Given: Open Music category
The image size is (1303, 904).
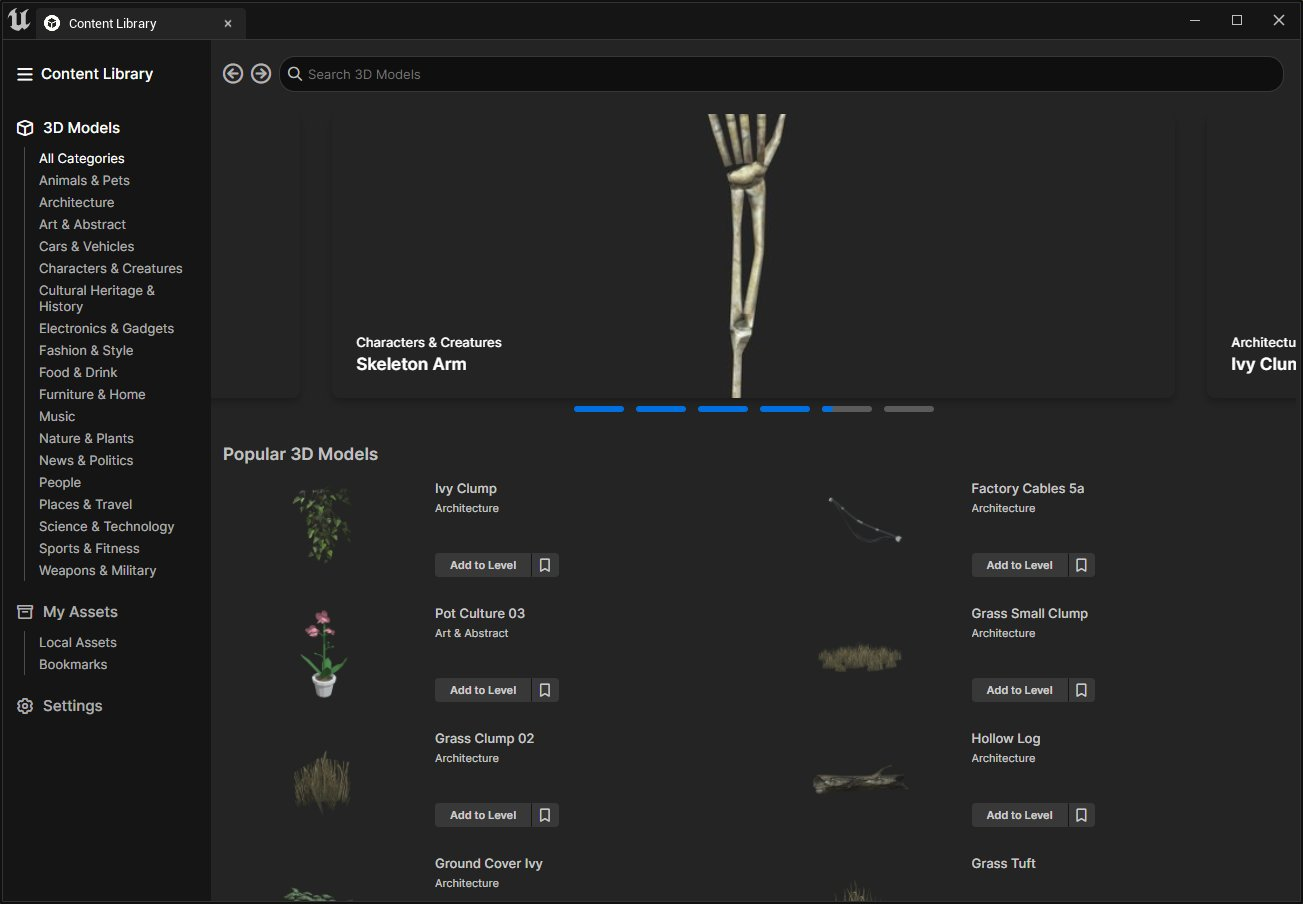Looking at the screenshot, I should 57,416.
